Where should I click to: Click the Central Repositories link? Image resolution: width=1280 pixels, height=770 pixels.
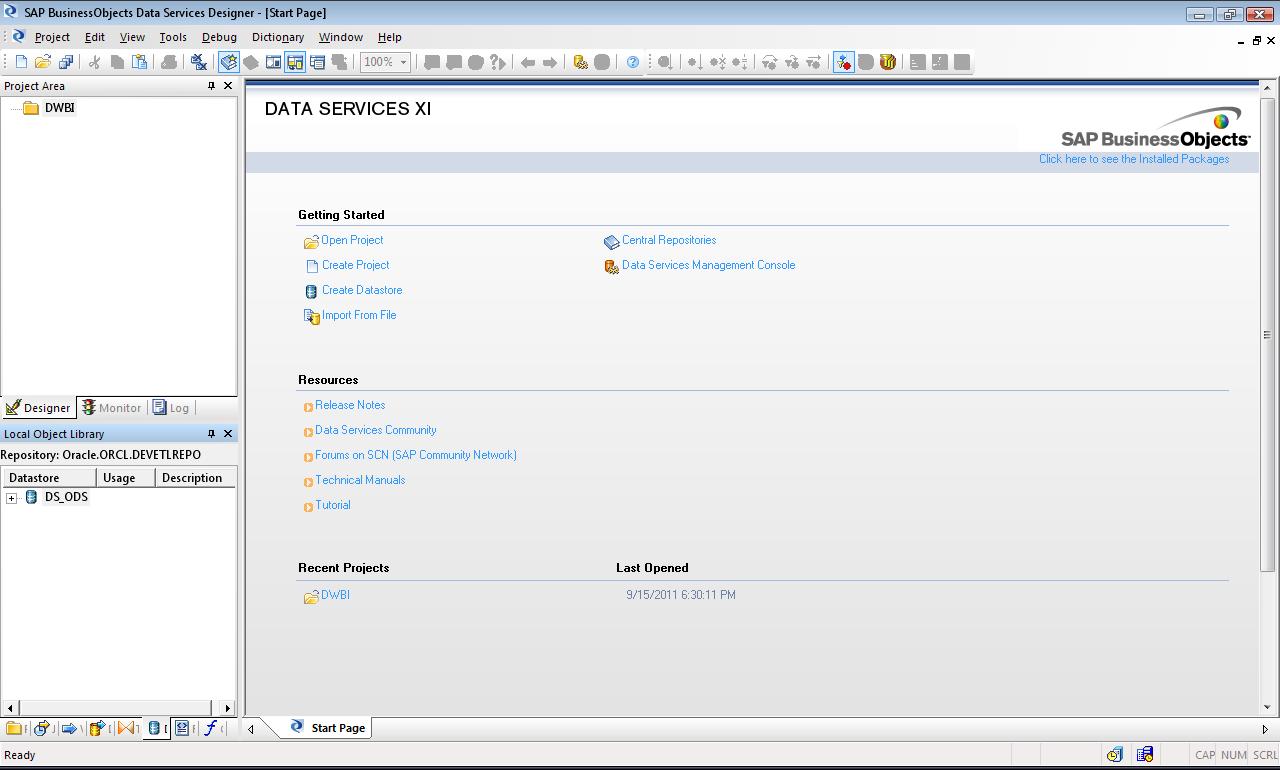[669, 240]
